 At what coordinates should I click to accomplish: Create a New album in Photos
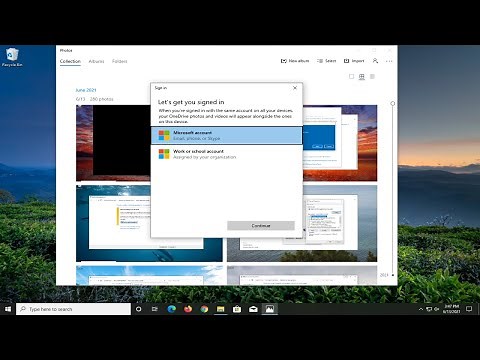[x=295, y=61]
